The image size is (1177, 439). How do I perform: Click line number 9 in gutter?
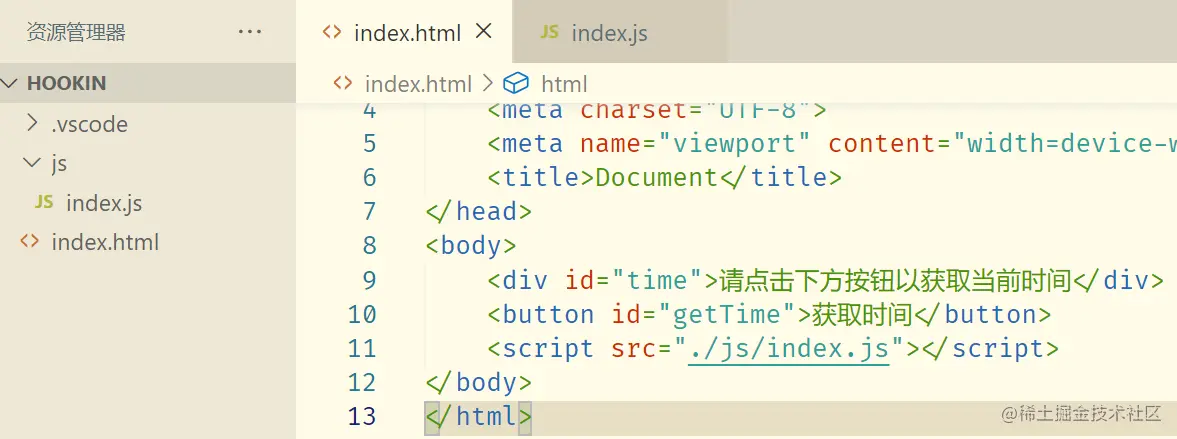pyautogui.click(x=369, y=281)
